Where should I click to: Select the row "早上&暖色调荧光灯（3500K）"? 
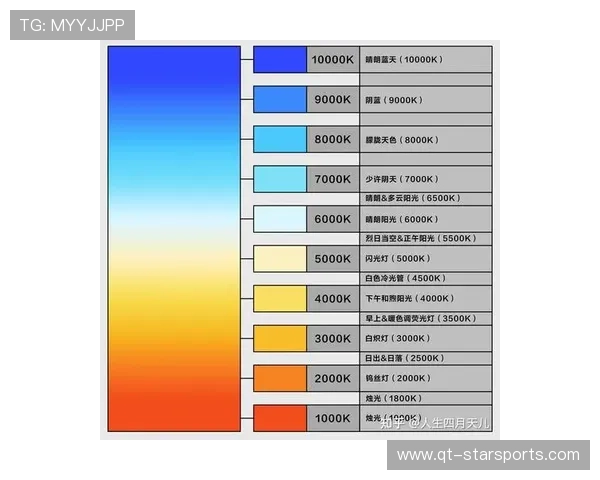click(x=426, y=318)
